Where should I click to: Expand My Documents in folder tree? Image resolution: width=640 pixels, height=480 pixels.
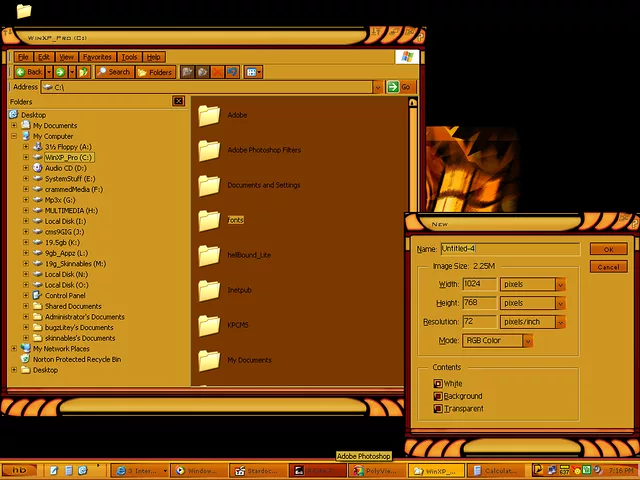(x=14, y=125)
